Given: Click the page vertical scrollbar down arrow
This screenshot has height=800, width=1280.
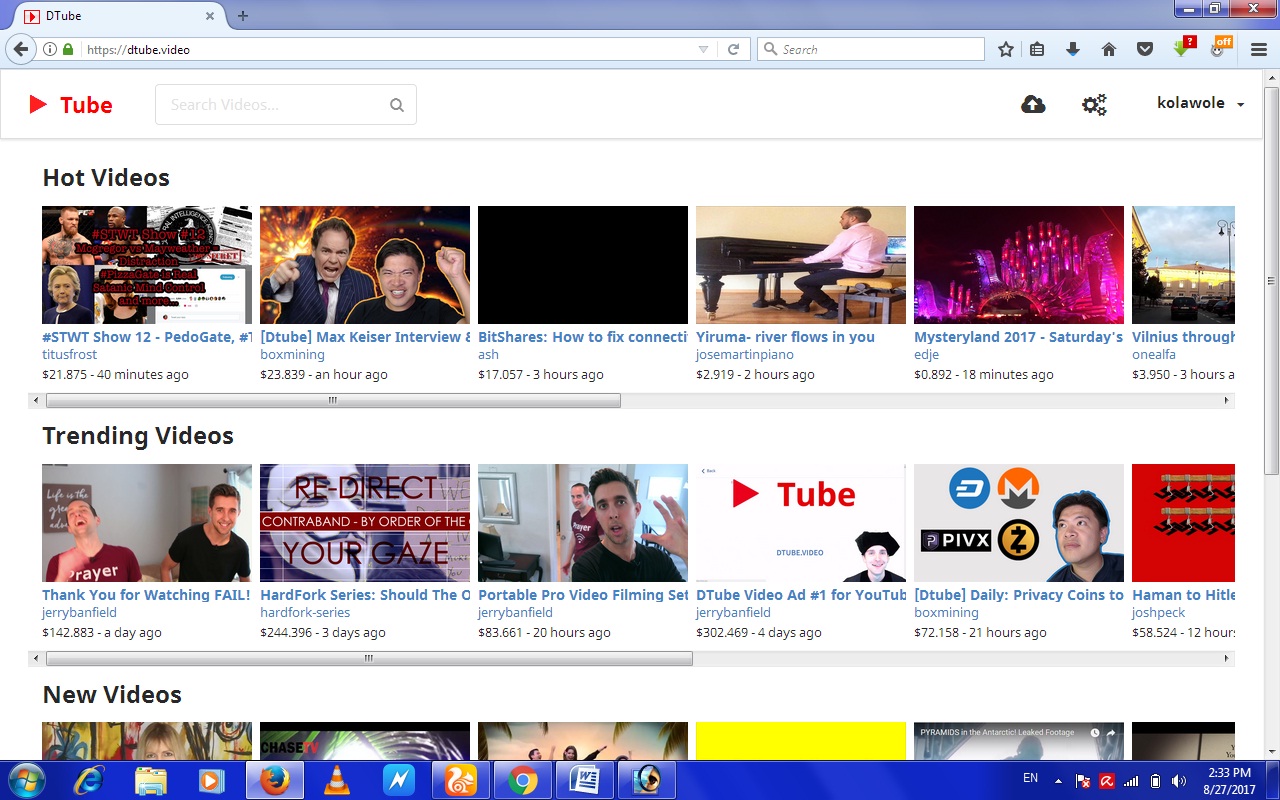Looking at the screenshot, I should point(1270,752).
